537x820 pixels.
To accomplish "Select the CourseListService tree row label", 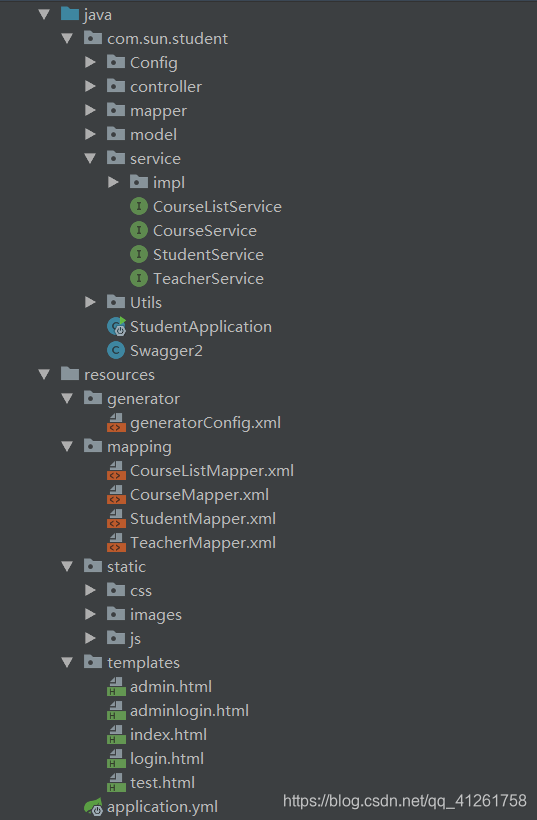I will click(217, 207).
